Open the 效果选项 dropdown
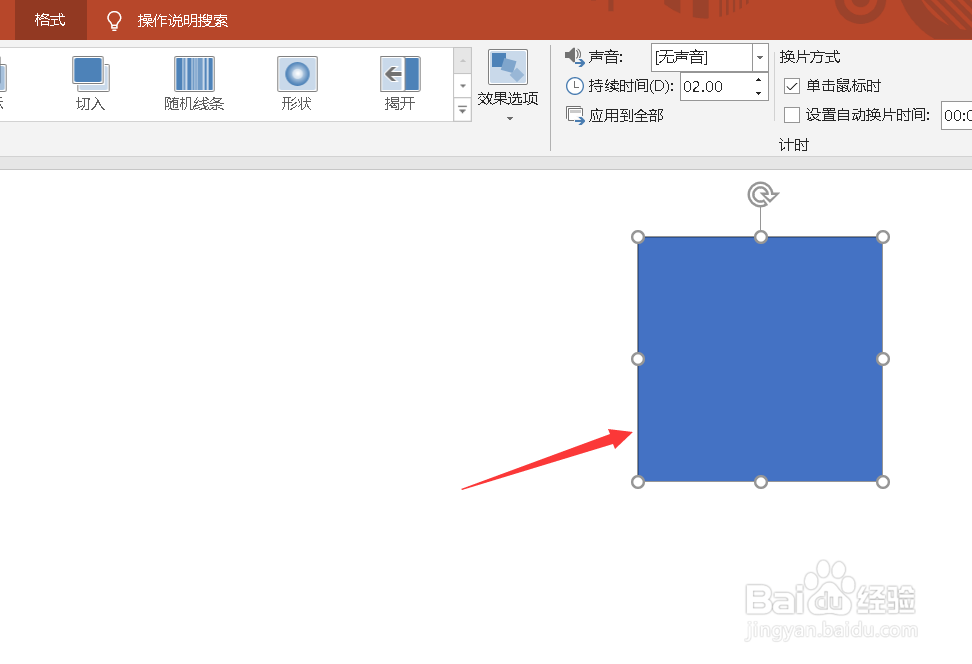The image size is (972, 664). 508,86
